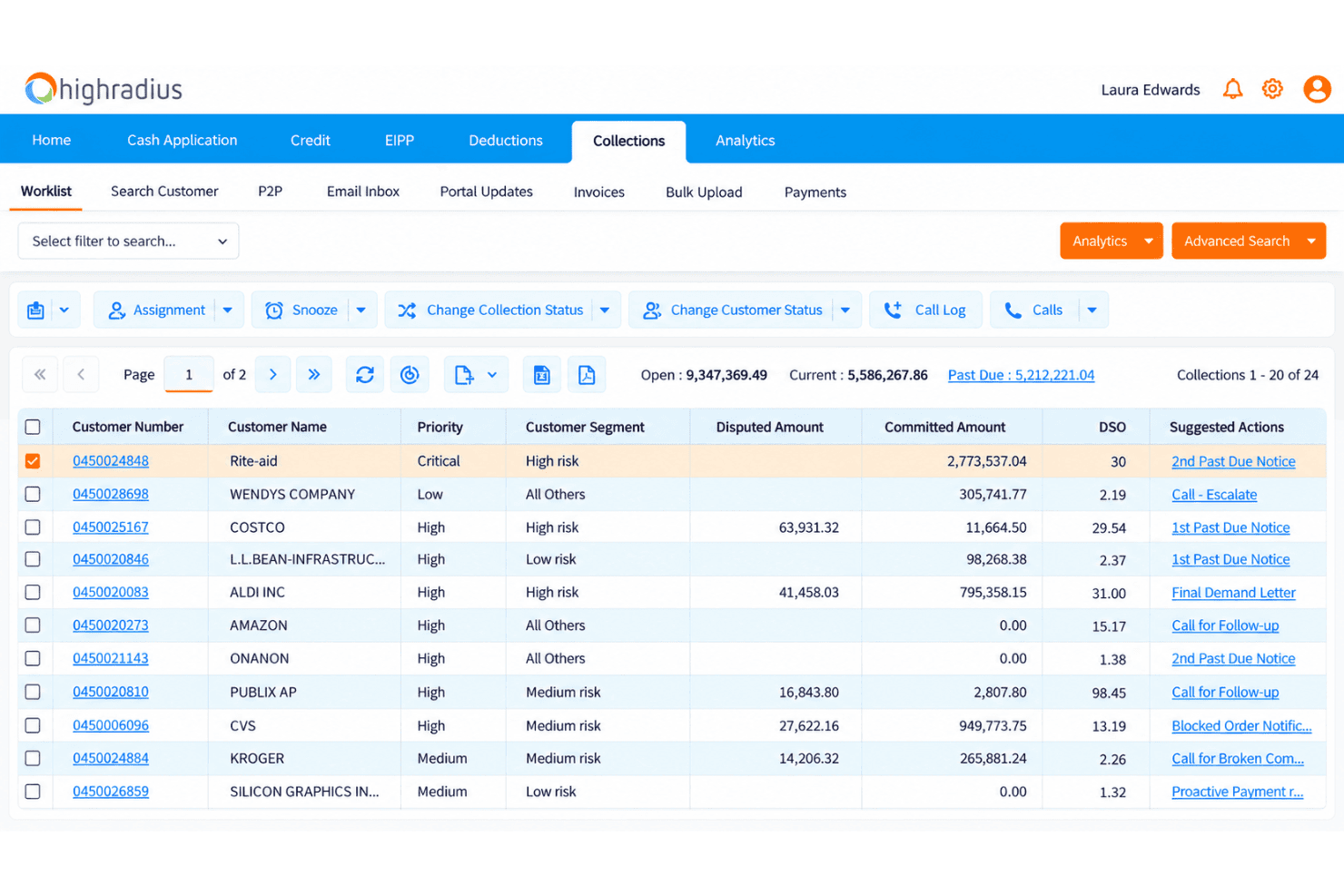This screenshot has width=1344, height=896.
Task: Click the Past Due : 5,212,221.04 link
Action: pos(1021,375)
